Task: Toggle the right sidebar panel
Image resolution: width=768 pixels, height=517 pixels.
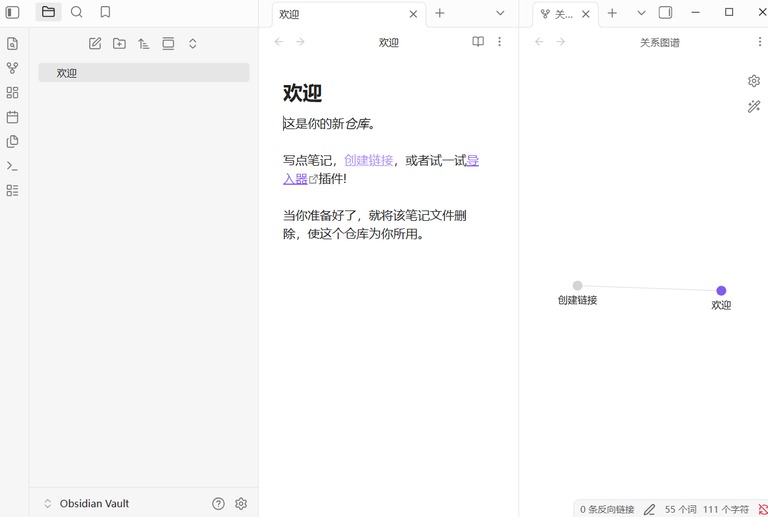Action: [x=665, y=12]
